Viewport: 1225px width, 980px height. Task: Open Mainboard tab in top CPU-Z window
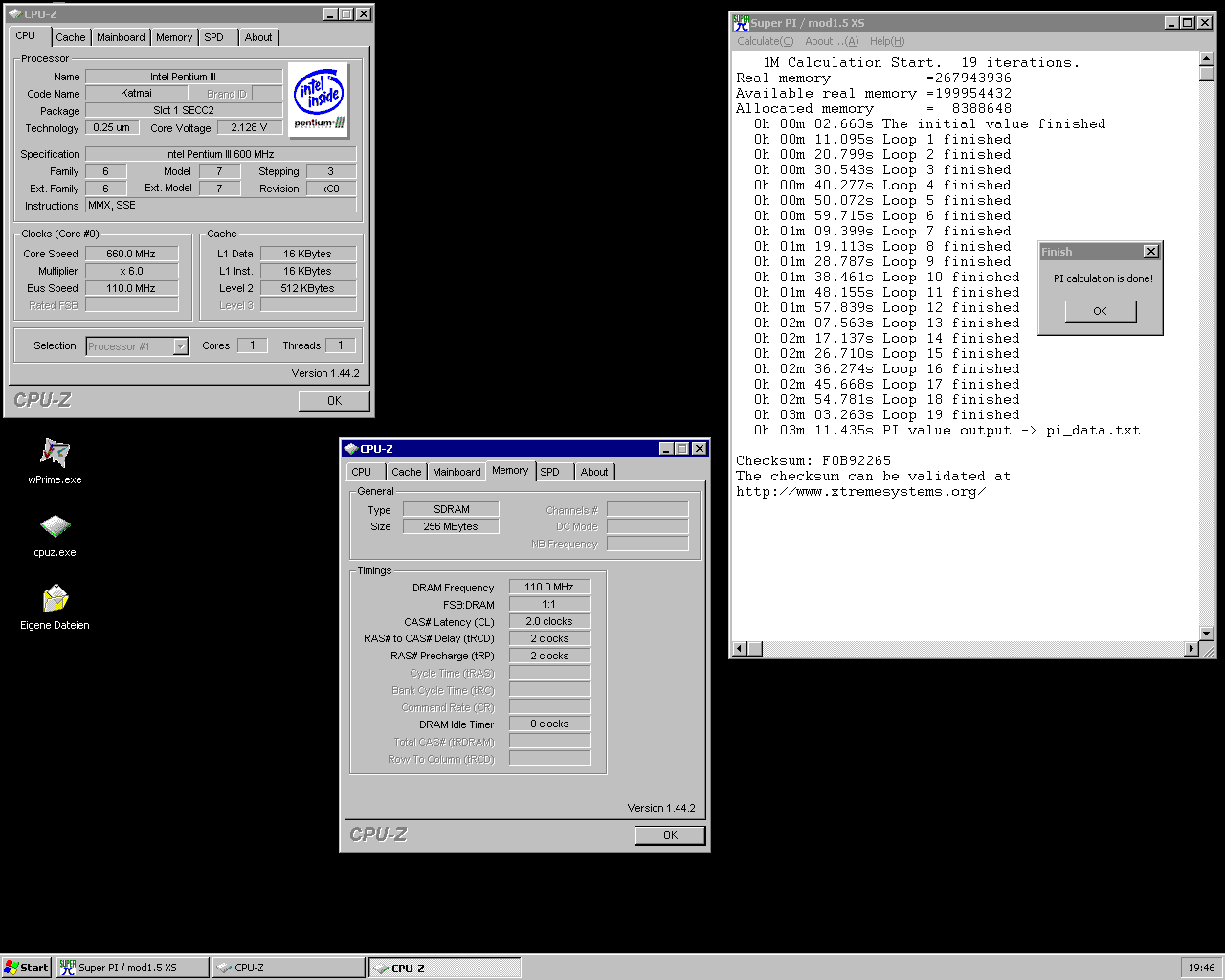click(121, 37)
